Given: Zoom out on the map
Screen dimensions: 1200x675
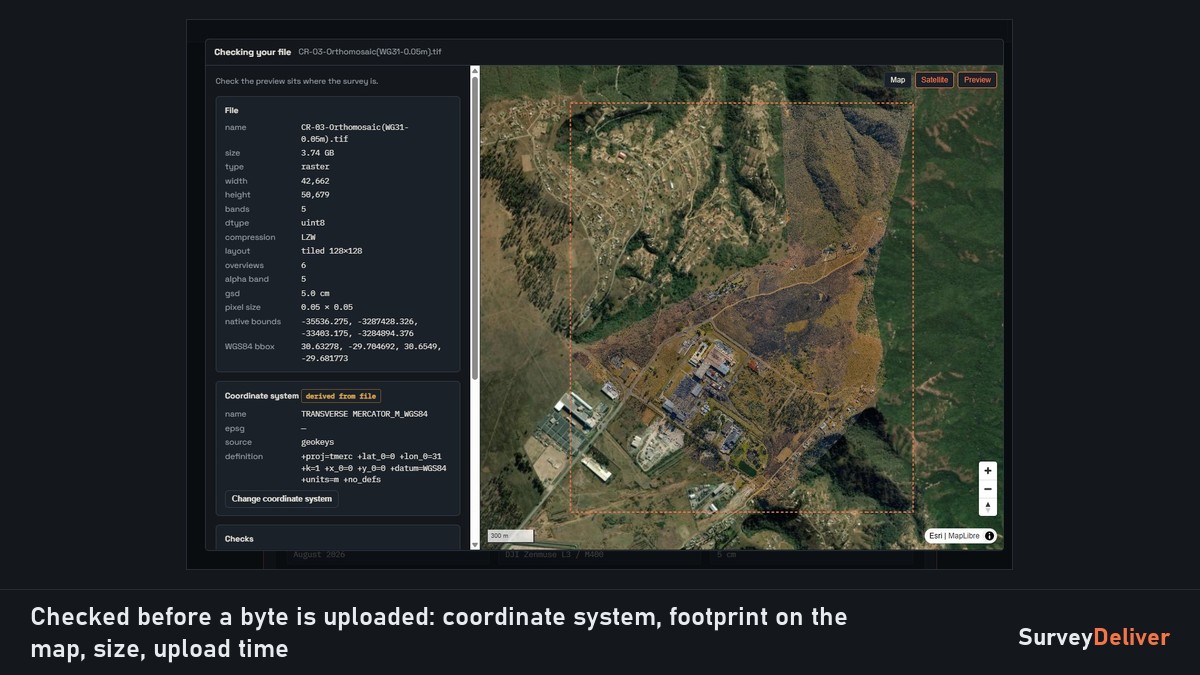Looking at the screenshot, I should (988, 489).
